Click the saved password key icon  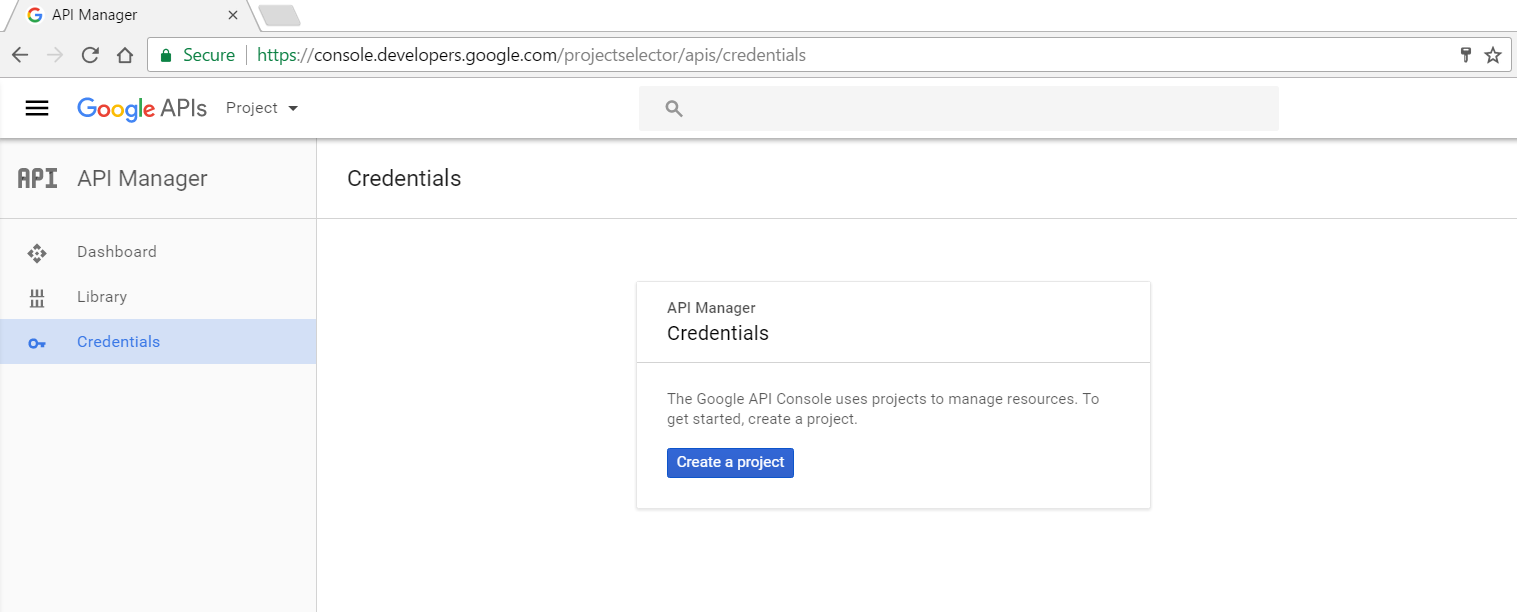coord(1466,55)
